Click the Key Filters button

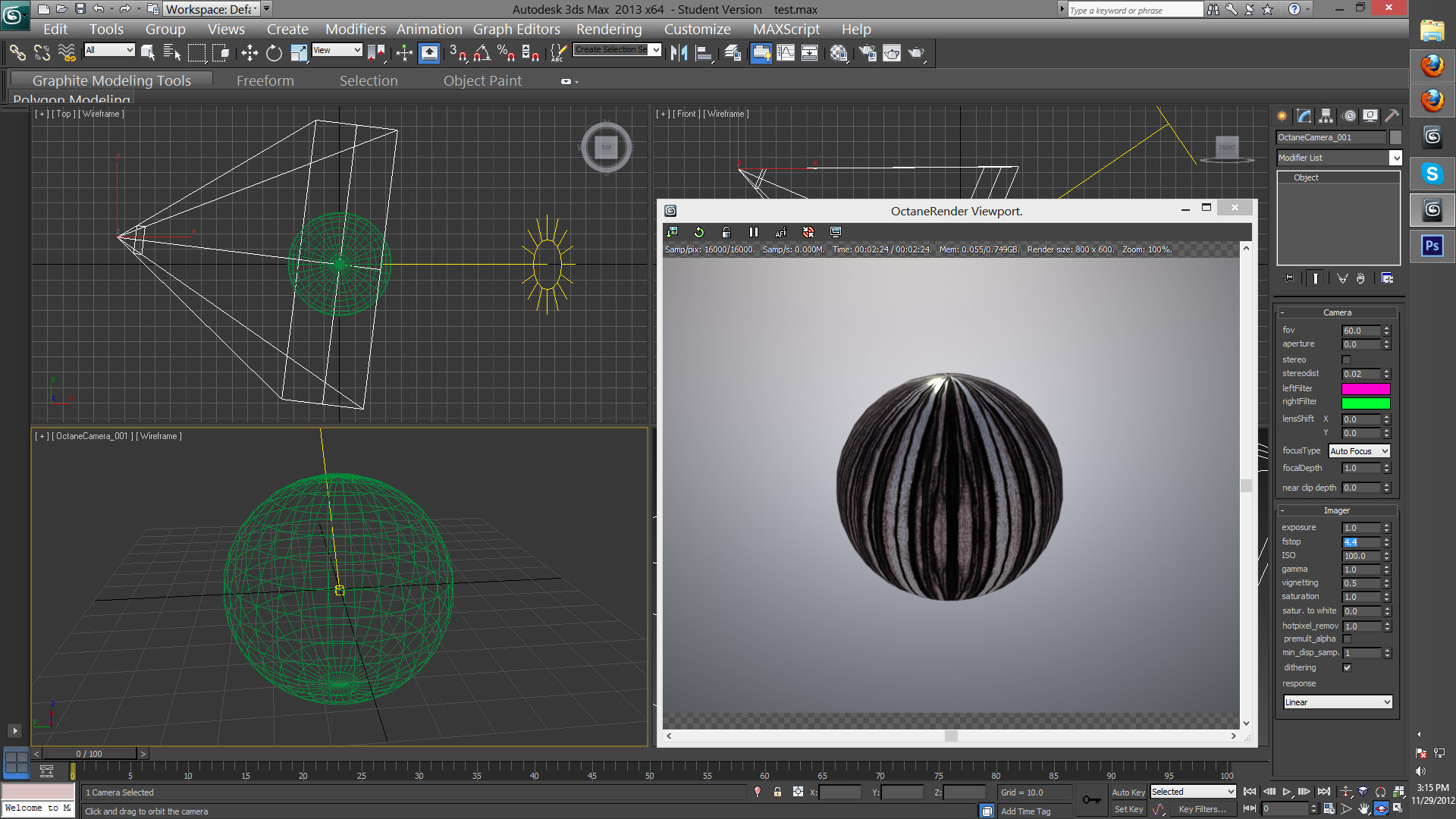coord(1201,810)
